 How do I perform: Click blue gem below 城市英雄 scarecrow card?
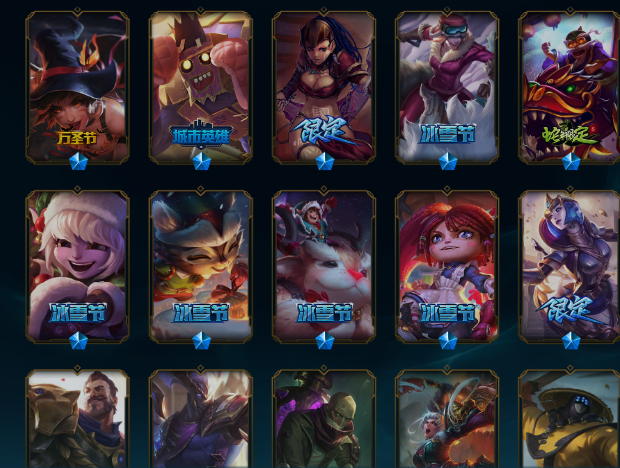pyautogui.click(x=201, y=162)
